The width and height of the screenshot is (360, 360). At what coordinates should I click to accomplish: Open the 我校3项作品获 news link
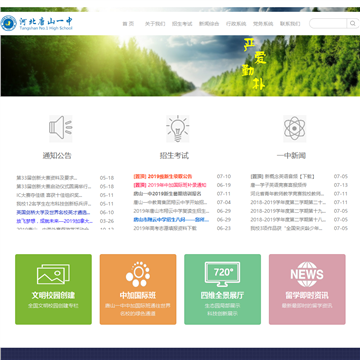287,228
